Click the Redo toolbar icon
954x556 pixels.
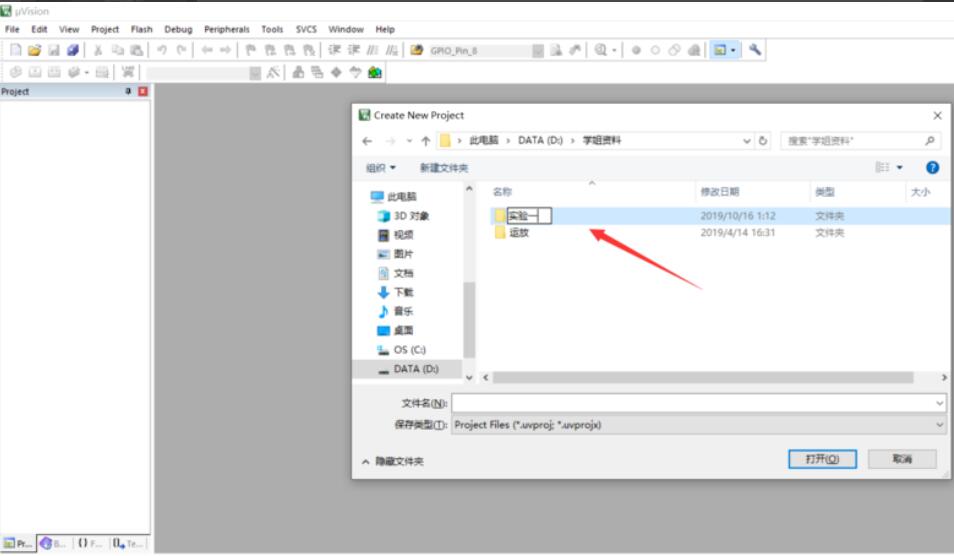point(181,50)
